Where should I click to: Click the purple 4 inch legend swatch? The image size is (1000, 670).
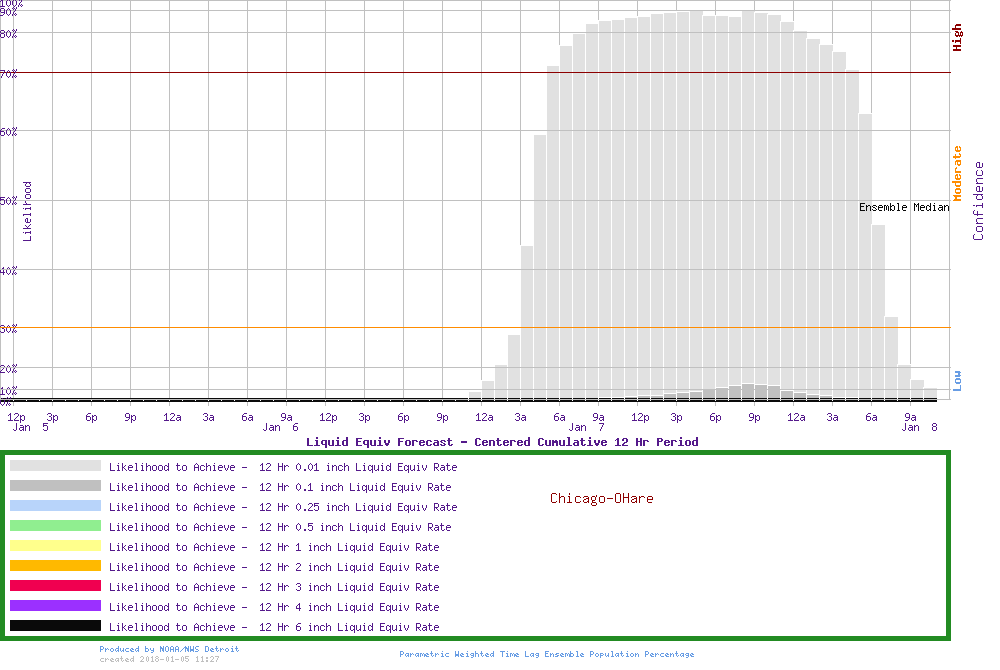click(x=55, y=606)
